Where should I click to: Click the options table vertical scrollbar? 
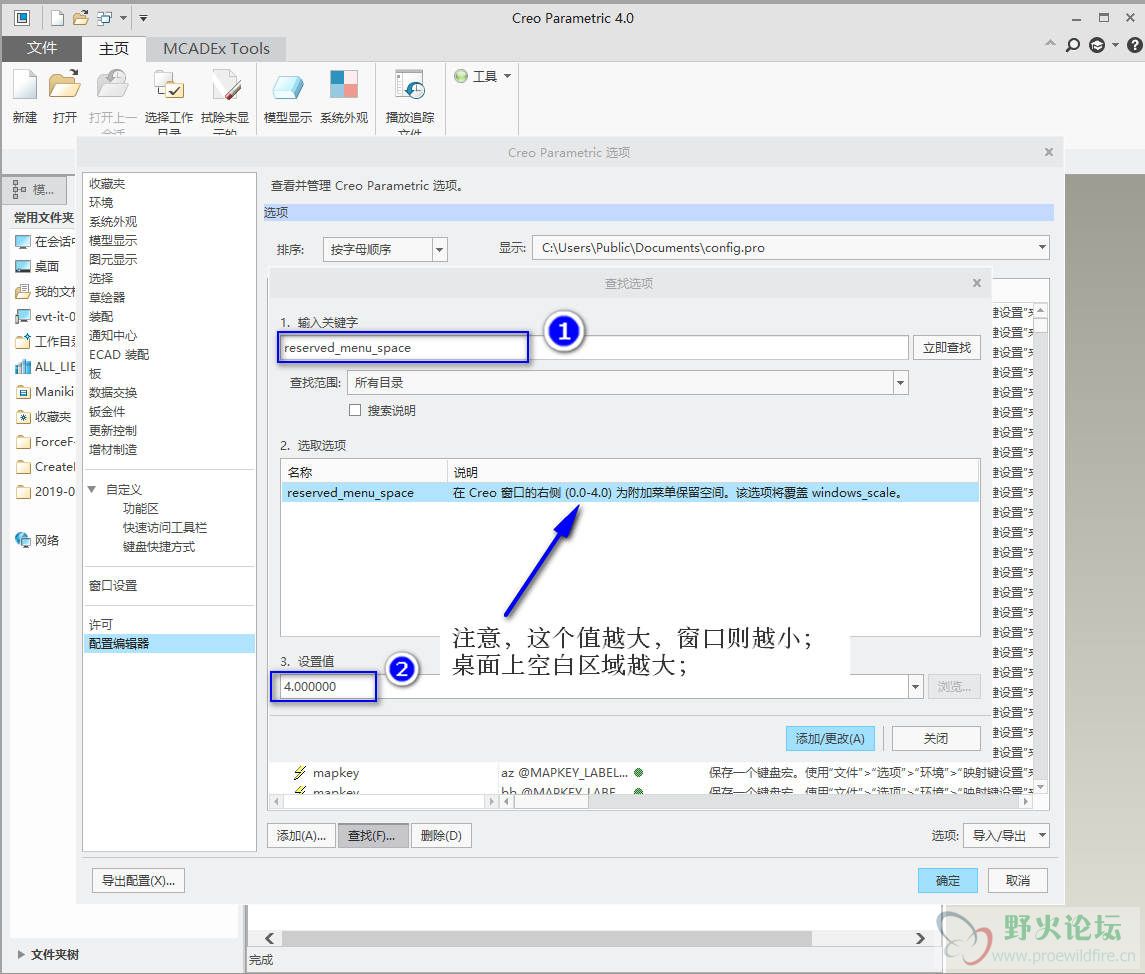[x=1041, y=548]
